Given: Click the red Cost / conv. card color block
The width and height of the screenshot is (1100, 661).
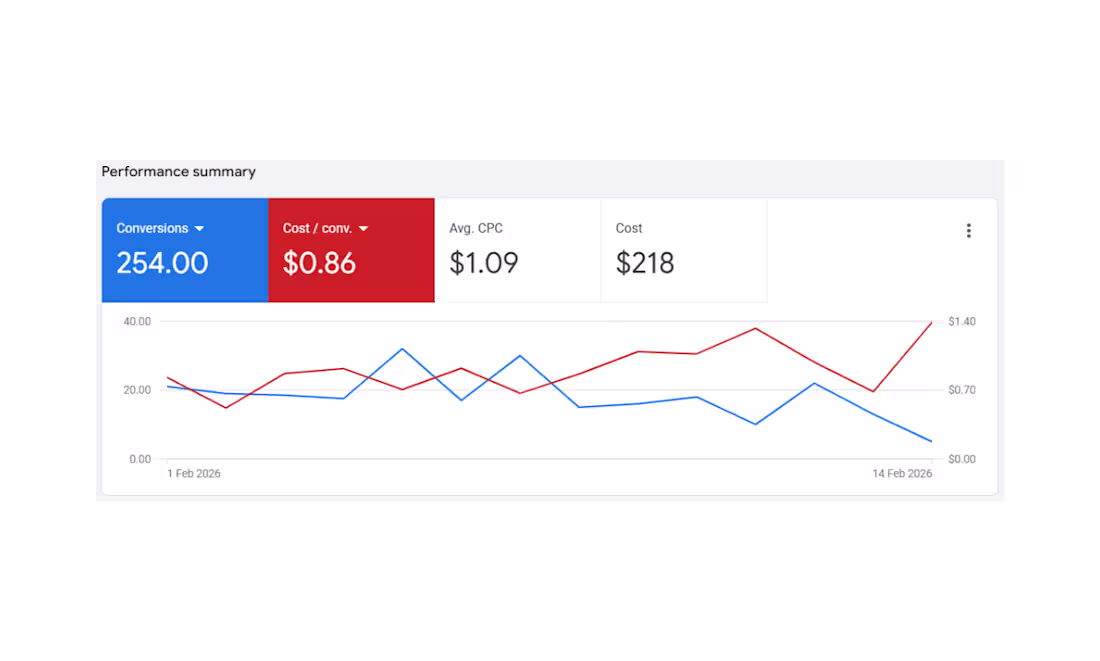Looking at the screenshot, I should click(400, 285).
